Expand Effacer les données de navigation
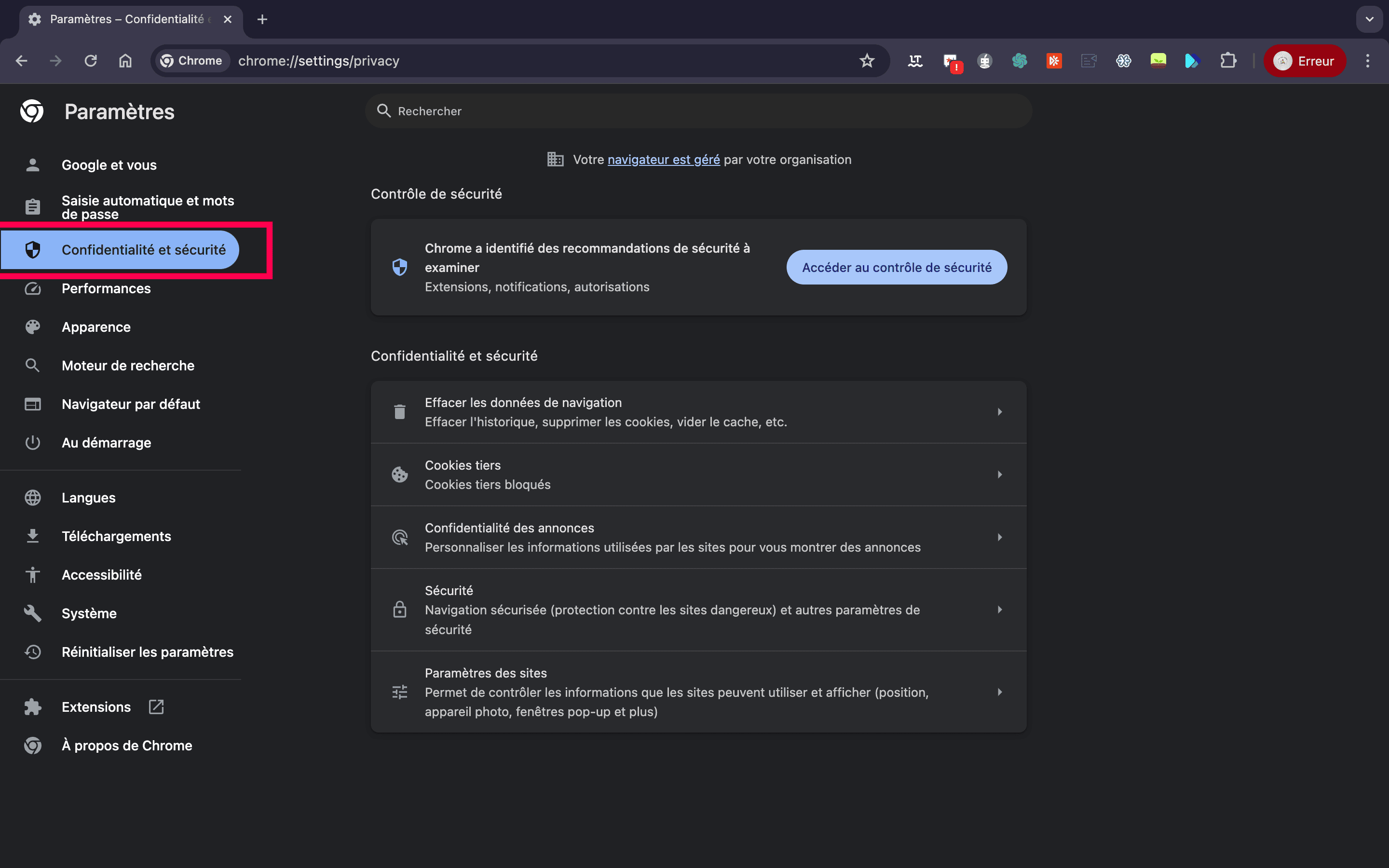1389x868 pixels. click(x=999, y=412)
